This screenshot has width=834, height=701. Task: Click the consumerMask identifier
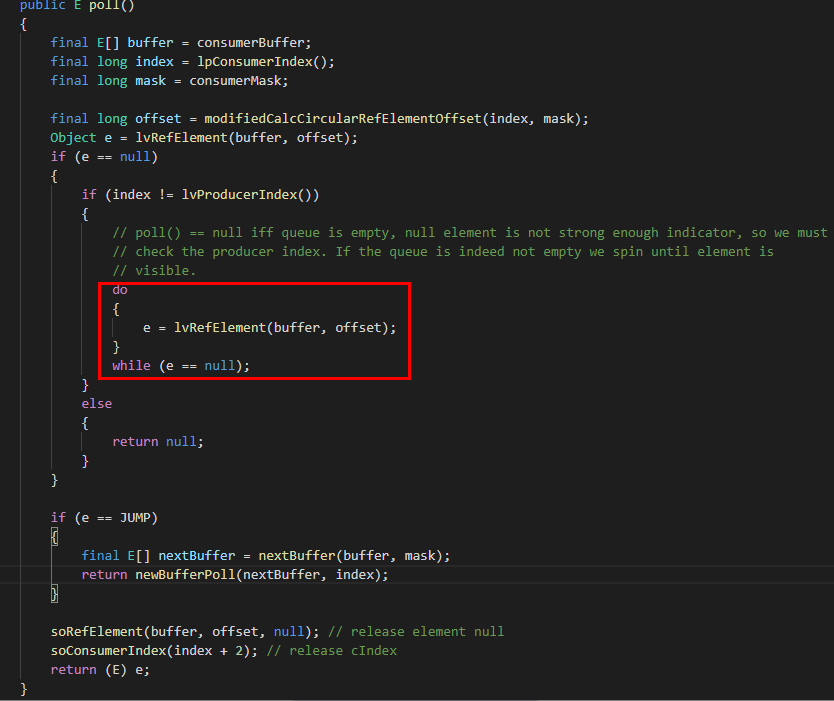coord(235,81)
